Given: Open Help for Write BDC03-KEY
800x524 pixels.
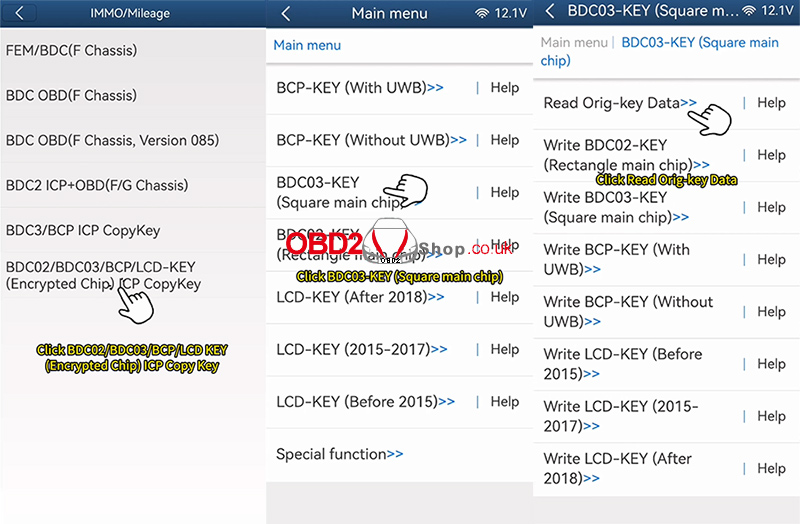Looking at the screenshot, I should [x=771, y=207].
